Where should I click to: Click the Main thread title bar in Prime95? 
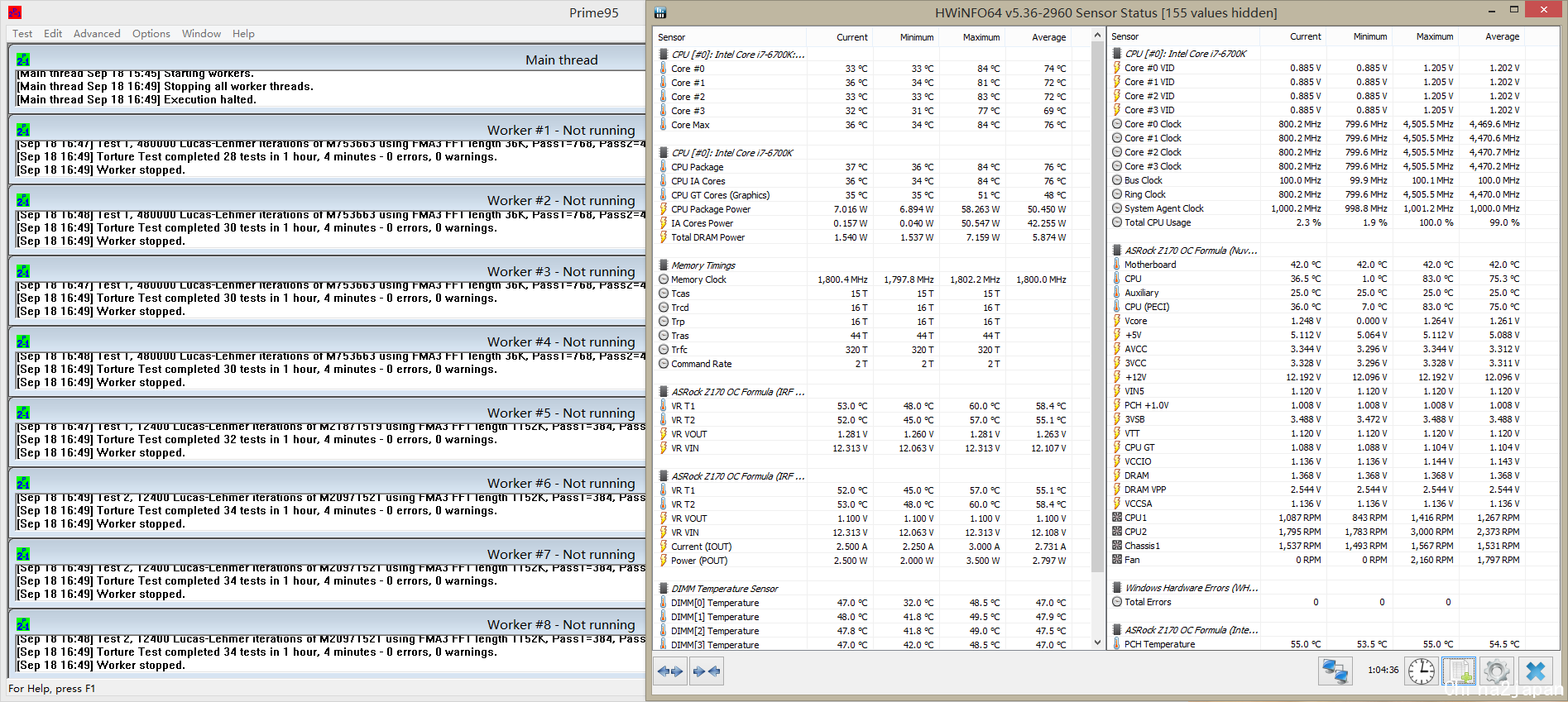(327, 60)
